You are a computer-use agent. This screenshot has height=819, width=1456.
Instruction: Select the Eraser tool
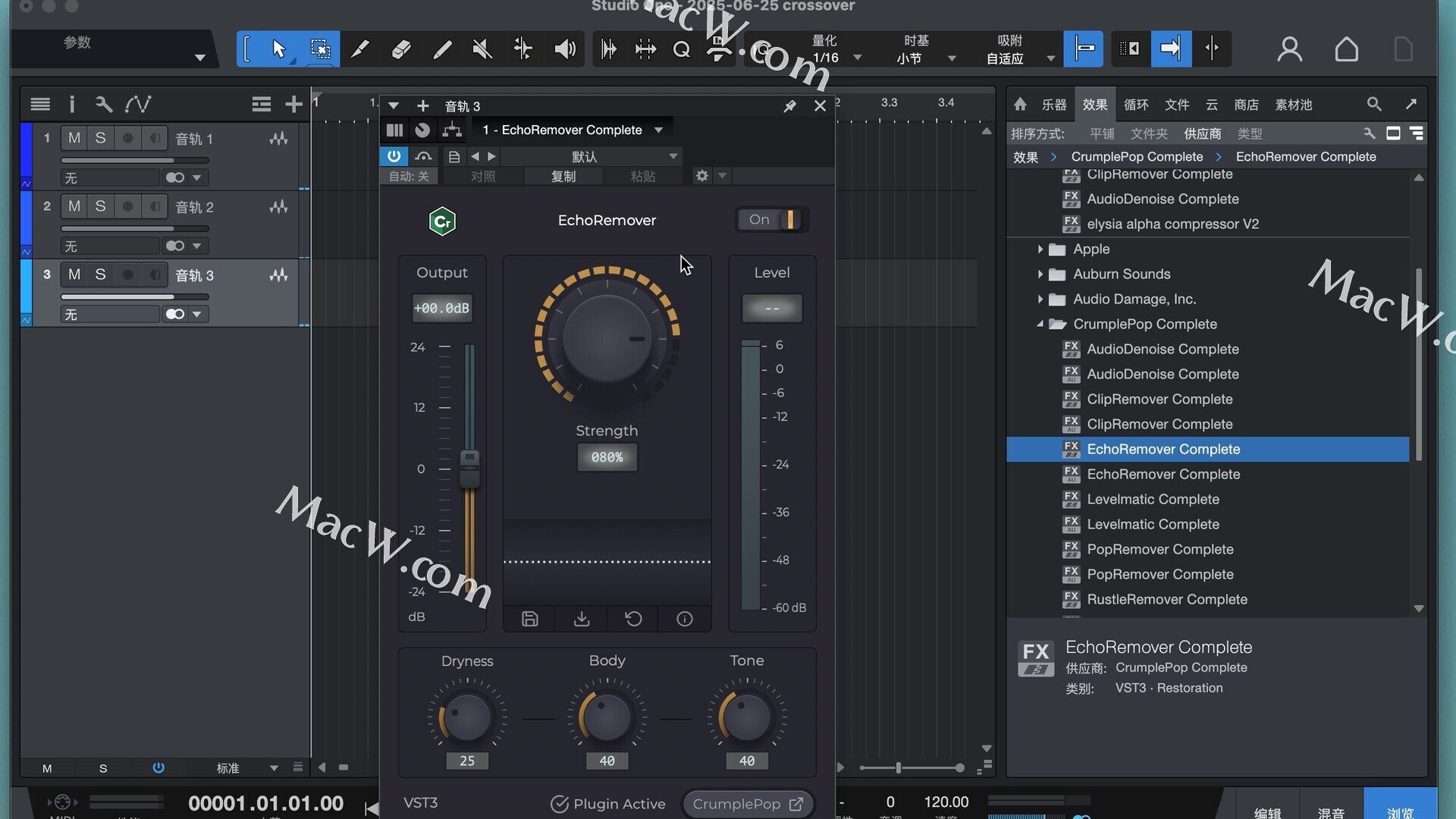[401, 49]
